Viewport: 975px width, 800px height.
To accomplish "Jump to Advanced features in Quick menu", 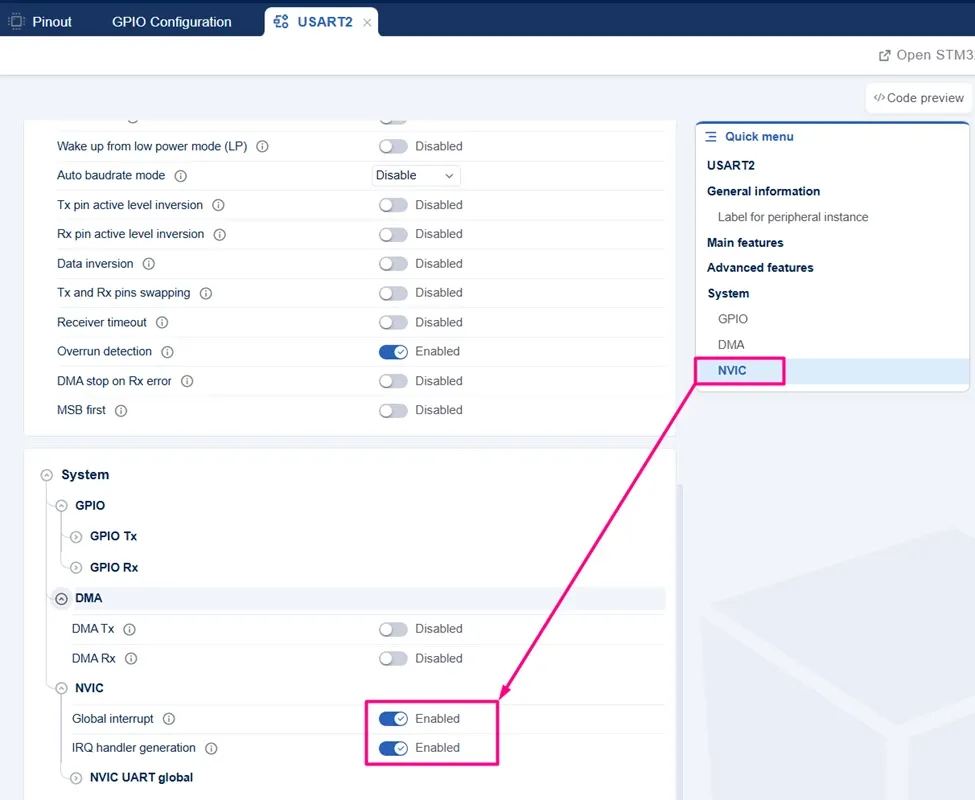I will pyautogui.click(x=760, y=268).
